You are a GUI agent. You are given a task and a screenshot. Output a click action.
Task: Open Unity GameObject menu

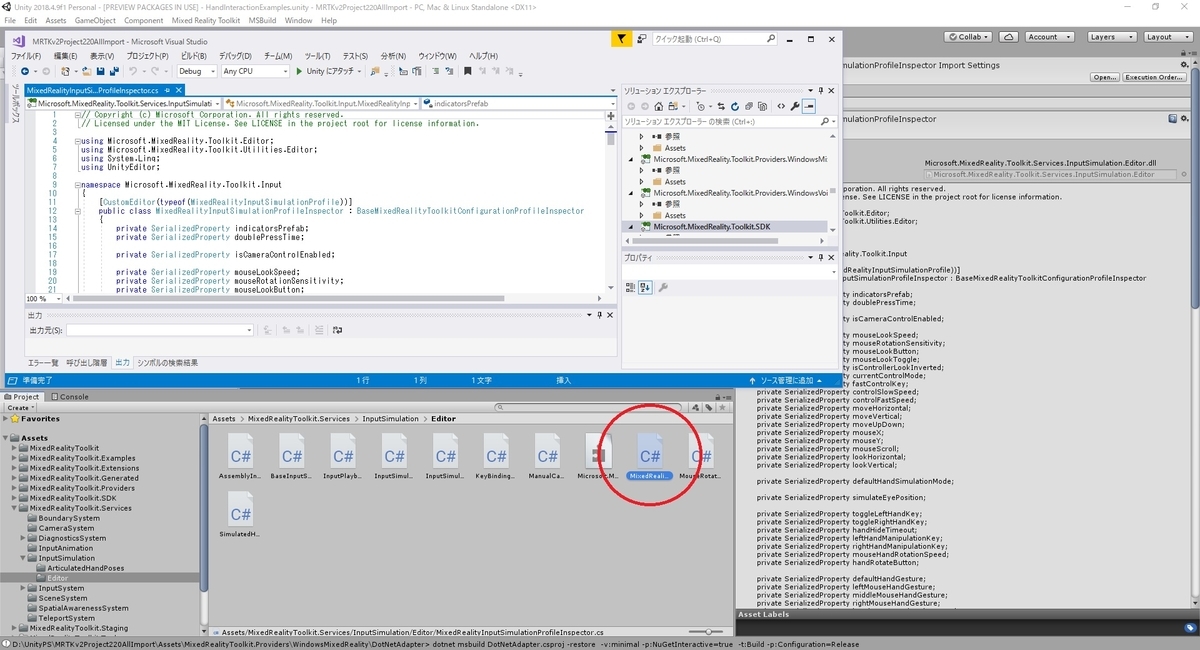click(x=95, y=20)
